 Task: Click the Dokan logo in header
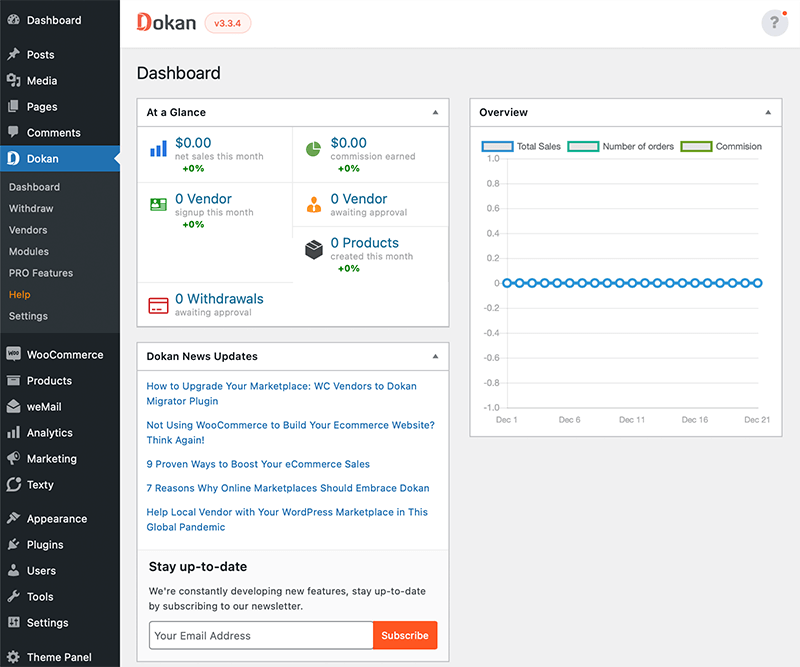166,22
